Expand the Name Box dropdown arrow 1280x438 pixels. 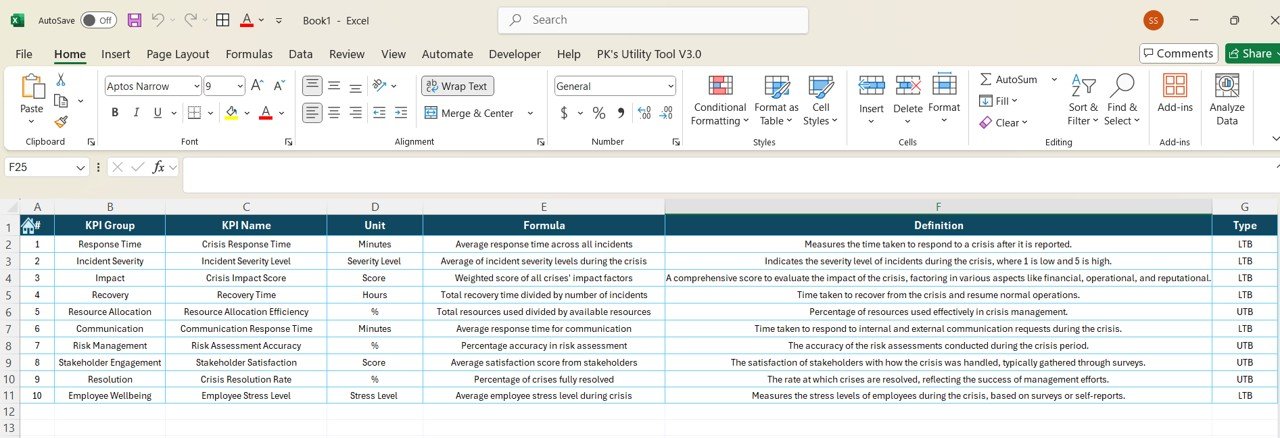81,168
